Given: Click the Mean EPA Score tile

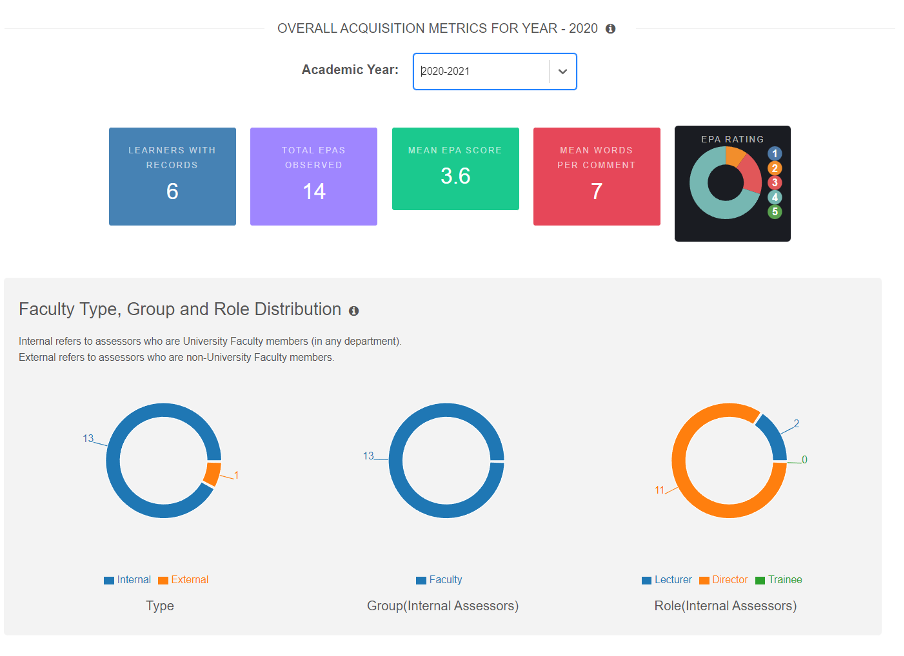Looking at the screenshot, I should coord(455,168).
